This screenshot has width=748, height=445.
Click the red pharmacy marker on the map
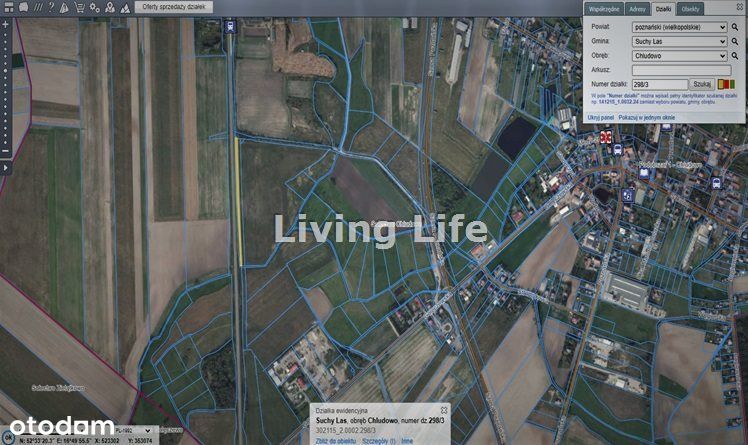click(x=606, y=137)
